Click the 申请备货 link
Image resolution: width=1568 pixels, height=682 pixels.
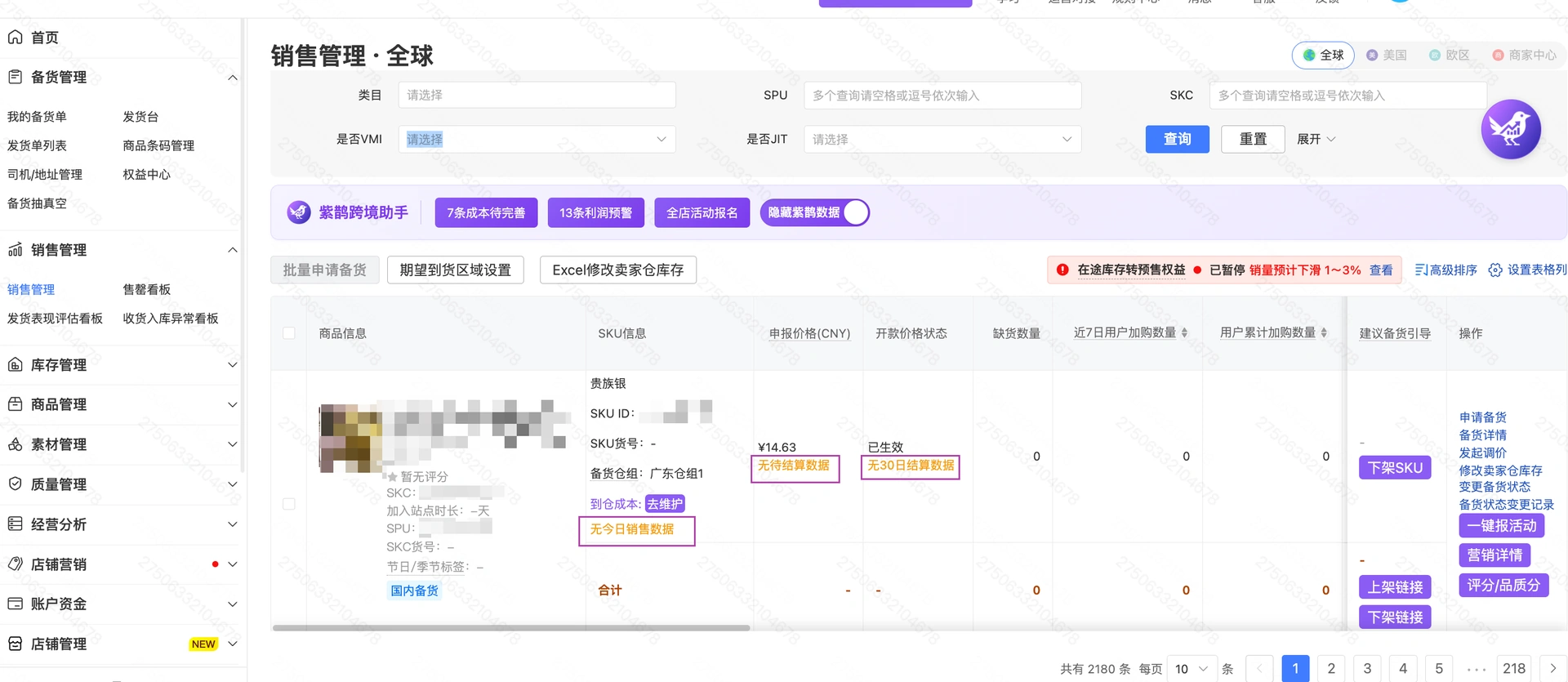[x=1482, y=417]
